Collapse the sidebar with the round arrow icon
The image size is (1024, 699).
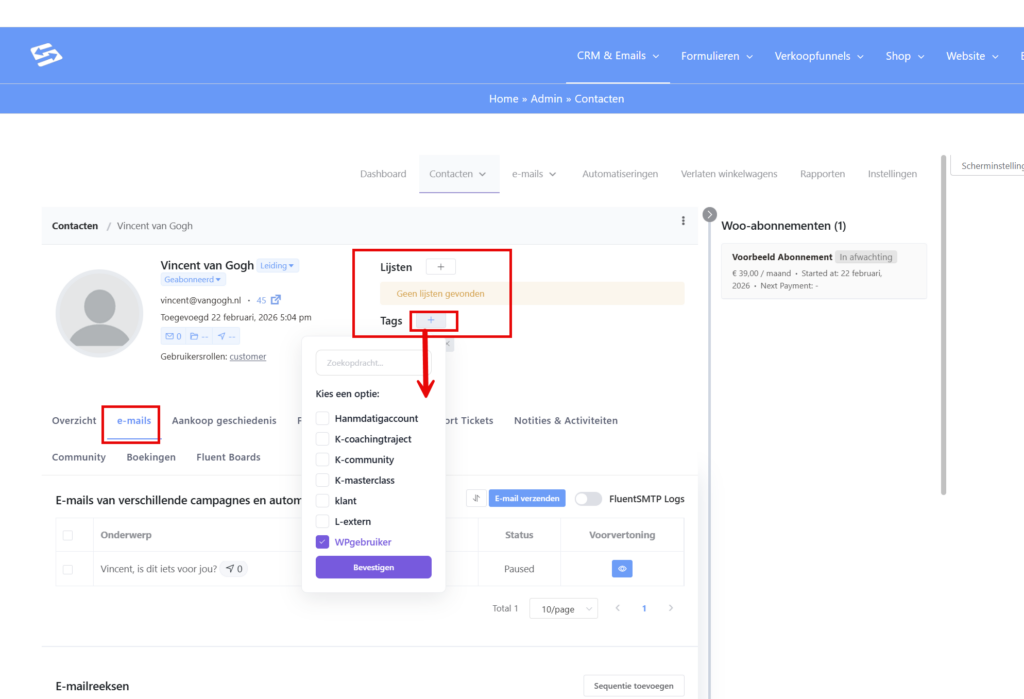click(710, 214)
